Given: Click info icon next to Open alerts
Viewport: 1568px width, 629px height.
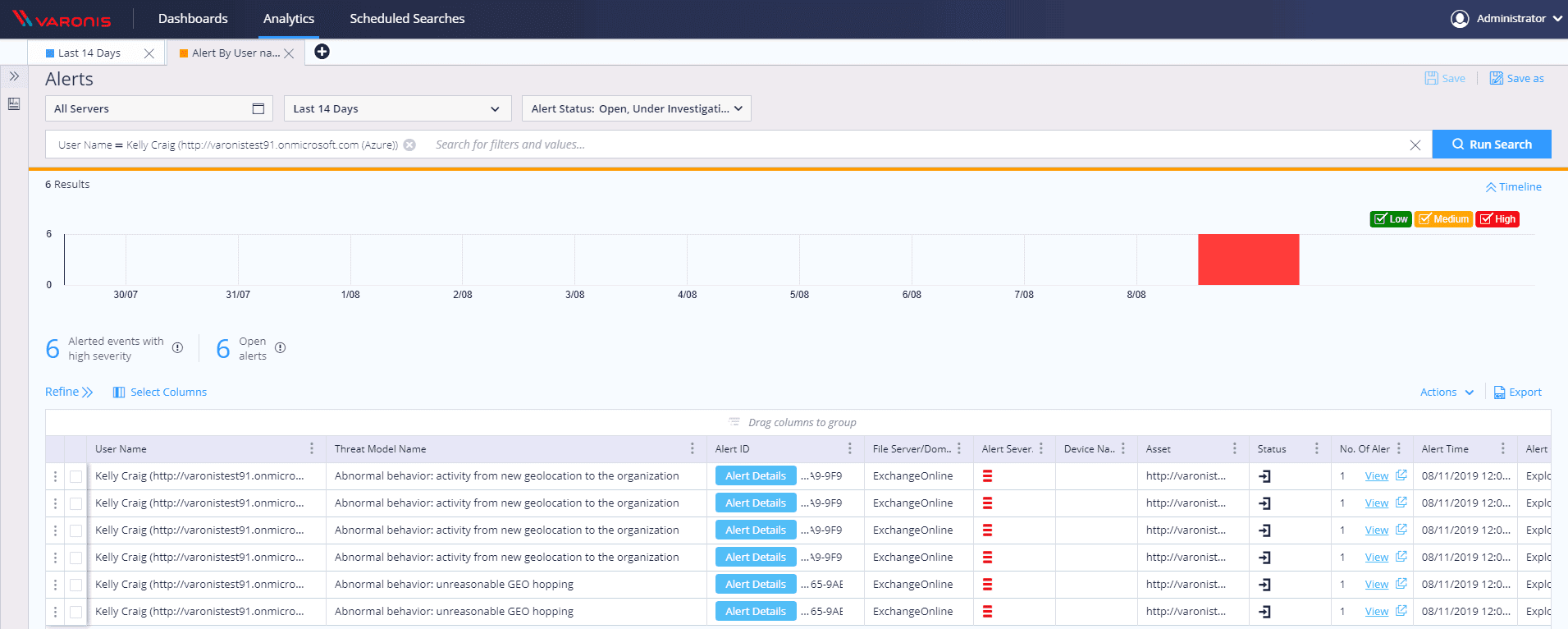Looking at the screenshot, I should tap(281, 347).
